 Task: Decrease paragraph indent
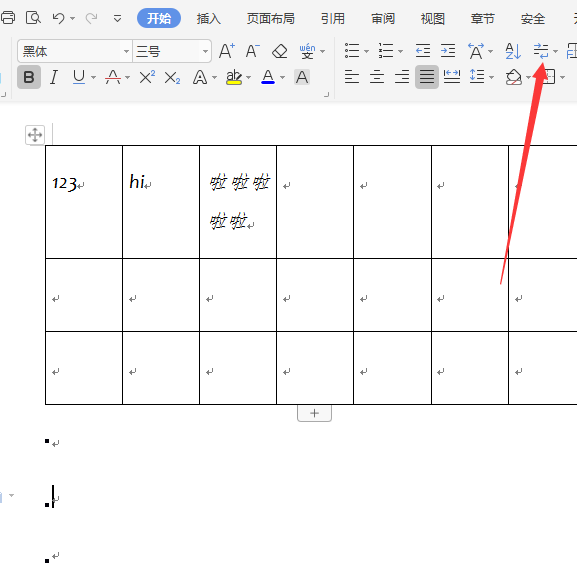[x=423, y=51]
